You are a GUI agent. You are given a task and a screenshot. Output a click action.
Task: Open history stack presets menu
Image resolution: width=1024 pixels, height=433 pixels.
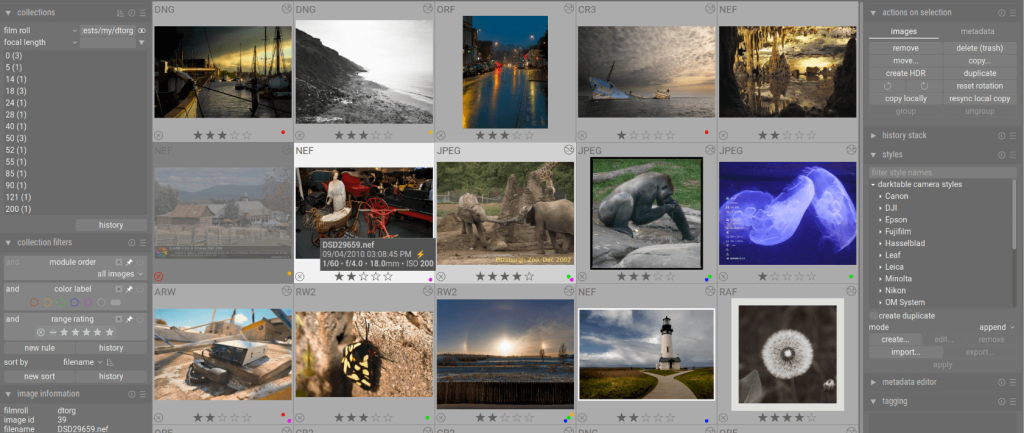pyautogui.click(x=1012, y=136)
